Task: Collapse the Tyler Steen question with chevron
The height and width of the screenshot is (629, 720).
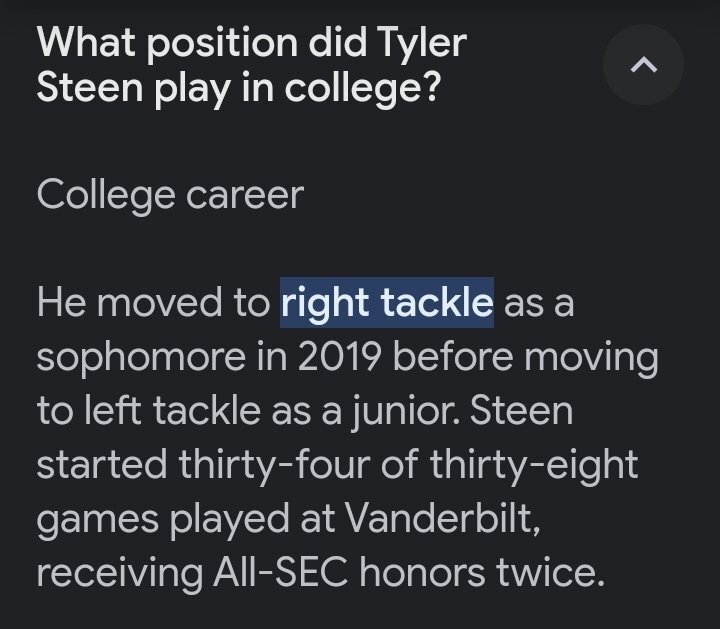Action: (645, 66)
